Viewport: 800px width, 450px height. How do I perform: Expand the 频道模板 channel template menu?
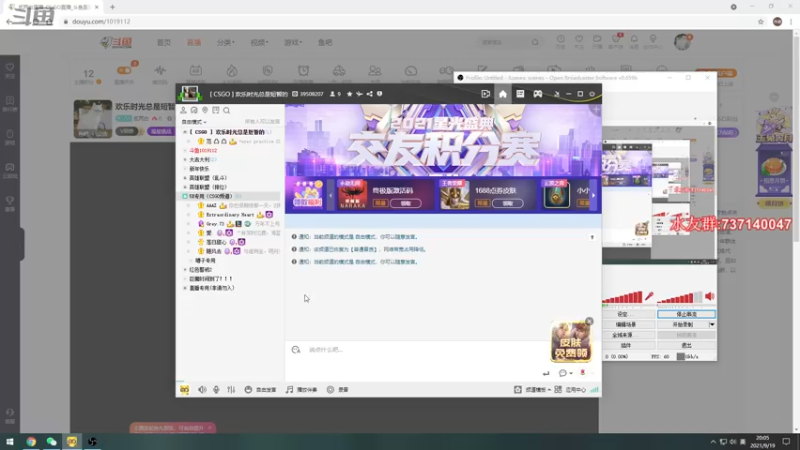532,390
